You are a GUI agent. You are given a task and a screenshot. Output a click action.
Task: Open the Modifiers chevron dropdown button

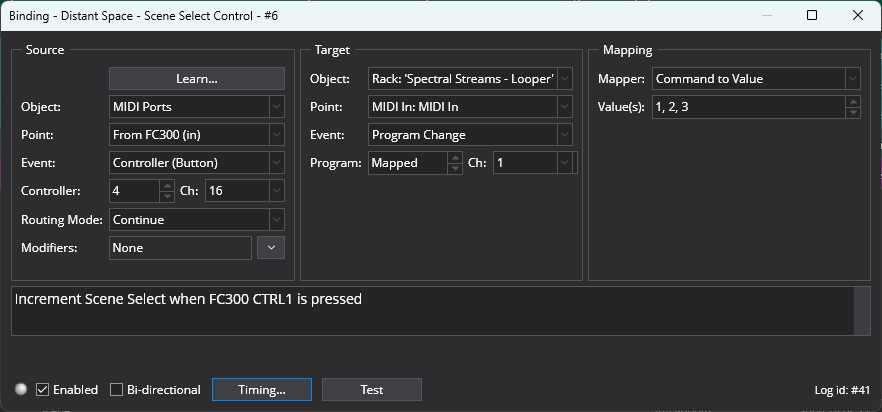pos(271,248)
